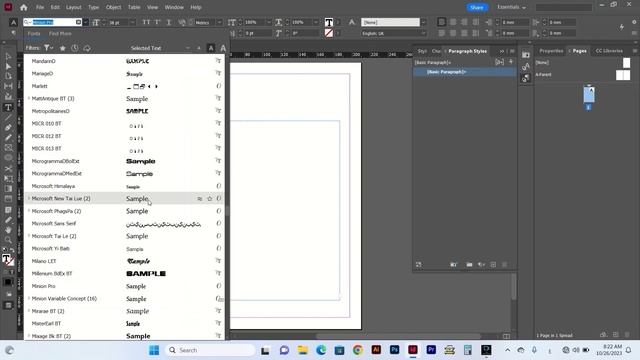Add Microsoft New Tai Lue to favorites
The image size is (640, 360).
(209, 199)
